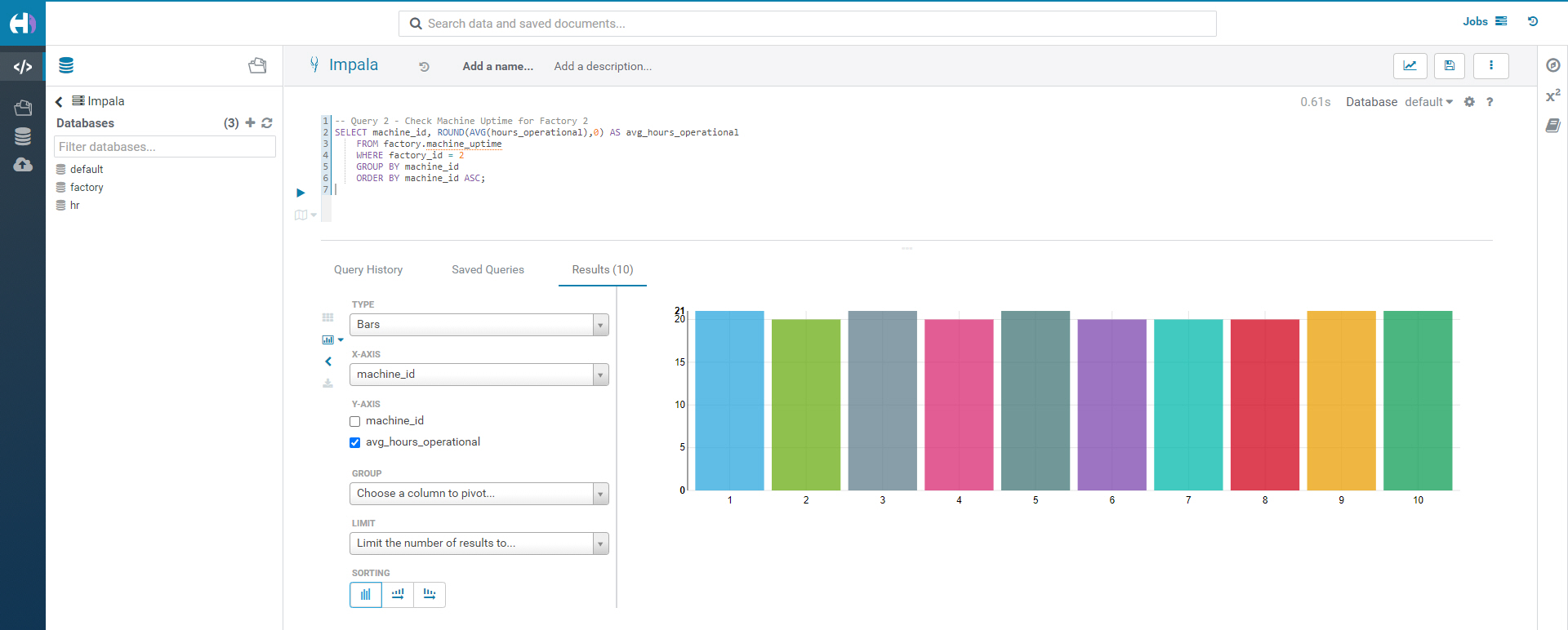Open the factory database
The height and width of the screenshot is (630, 1568).
[87, 187]
